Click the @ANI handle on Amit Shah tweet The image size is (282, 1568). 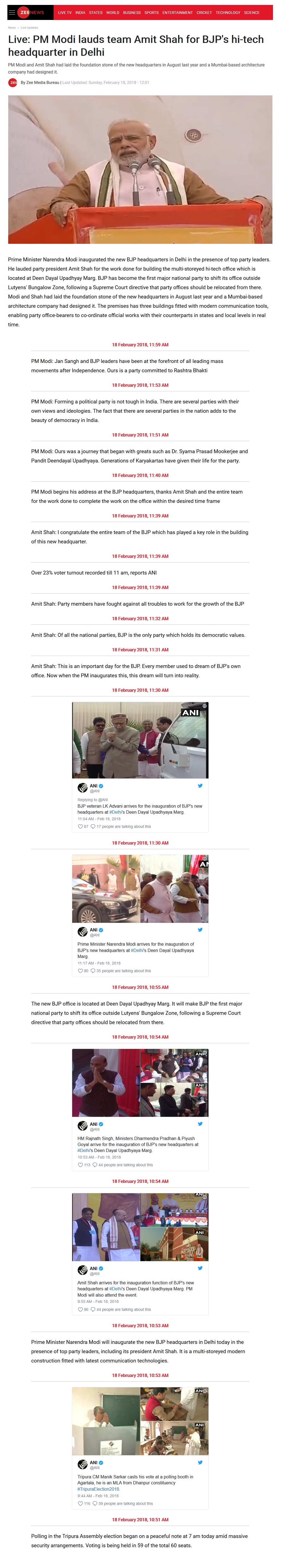[95, 1273]
